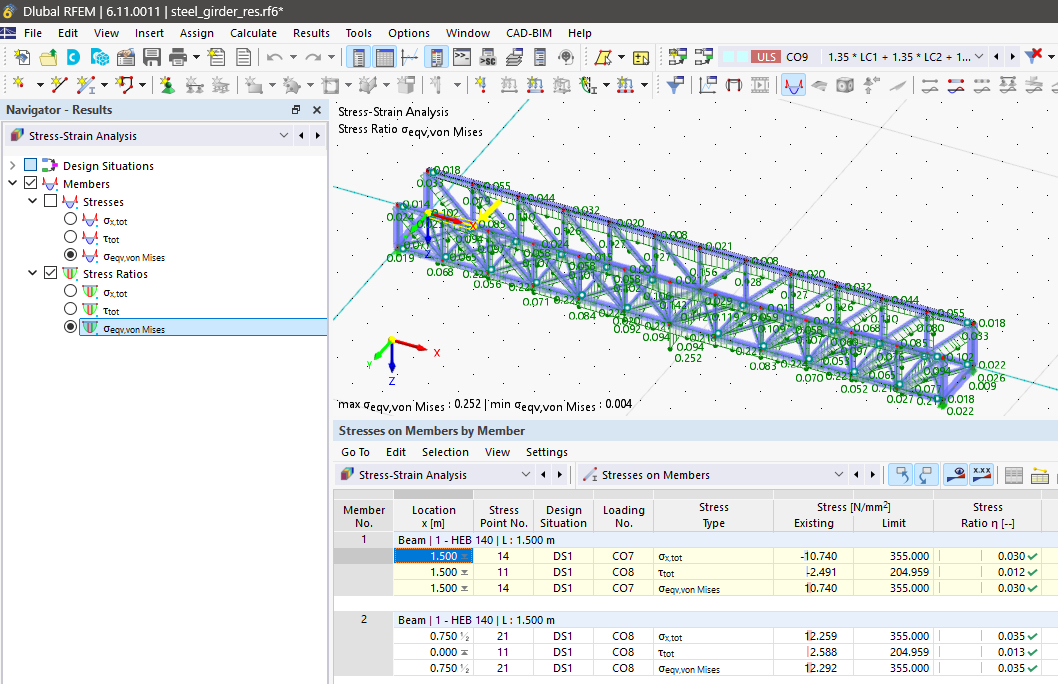
Task: Expand the Design Situations tree node
Action: click(x=12, y=166)
